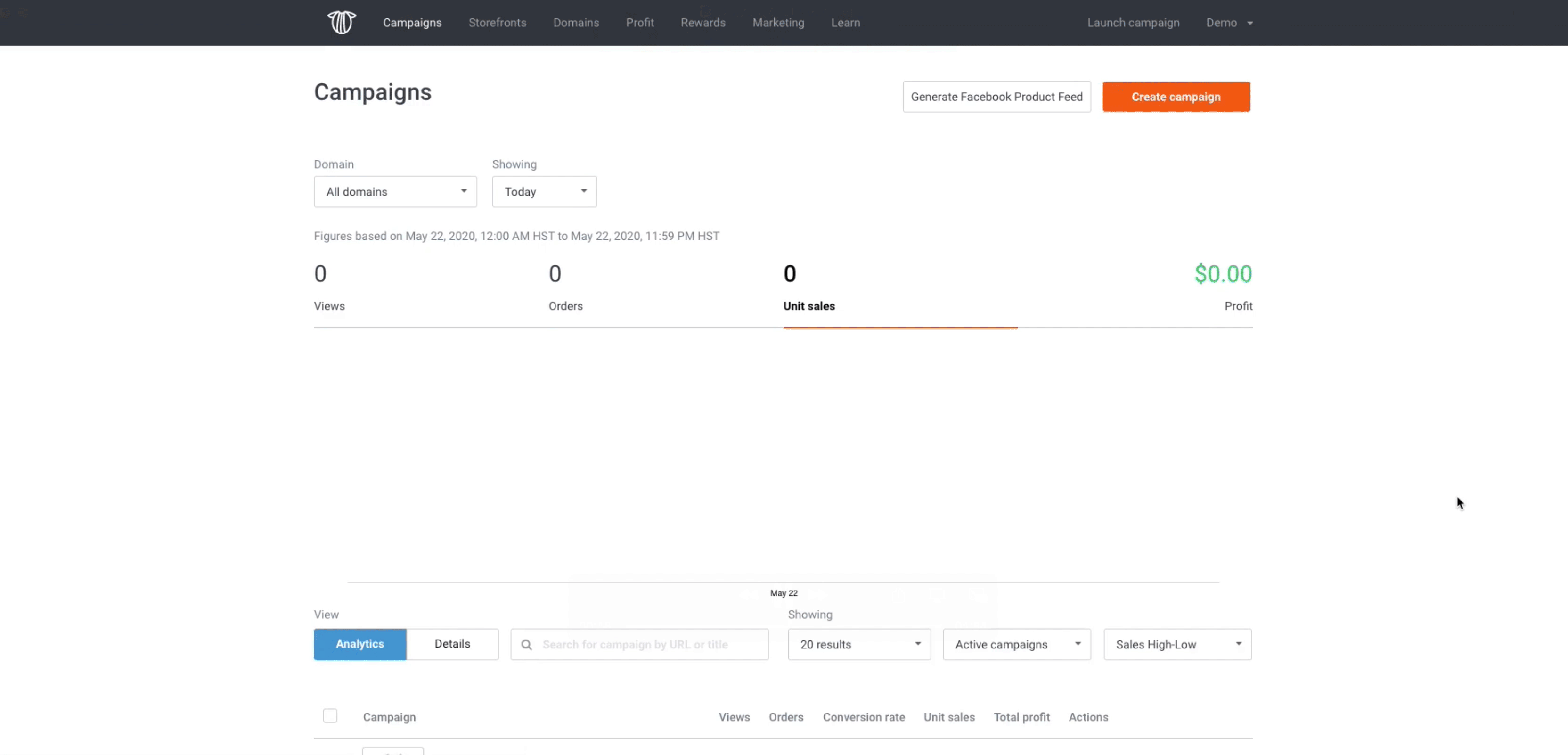Switch to Analytics view

pyautogui.click(x=359, y=643)
